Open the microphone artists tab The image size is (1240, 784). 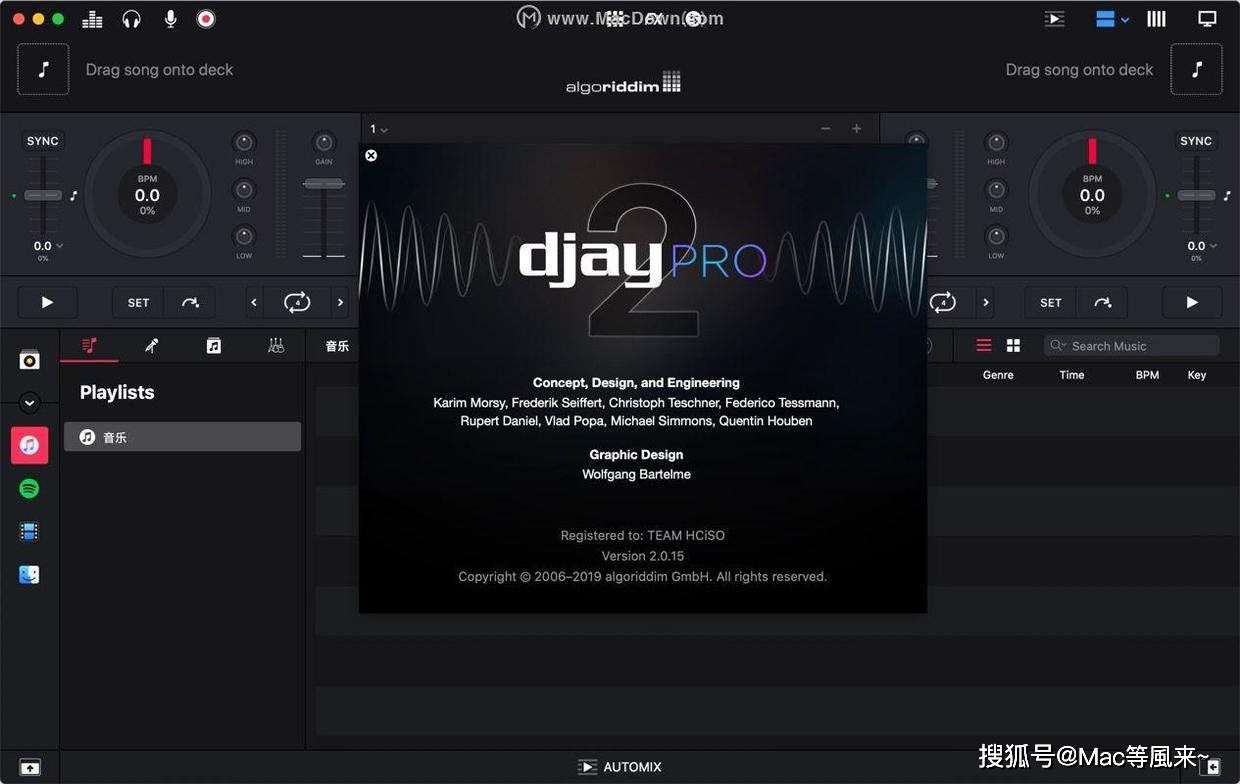tap(152, 346)
